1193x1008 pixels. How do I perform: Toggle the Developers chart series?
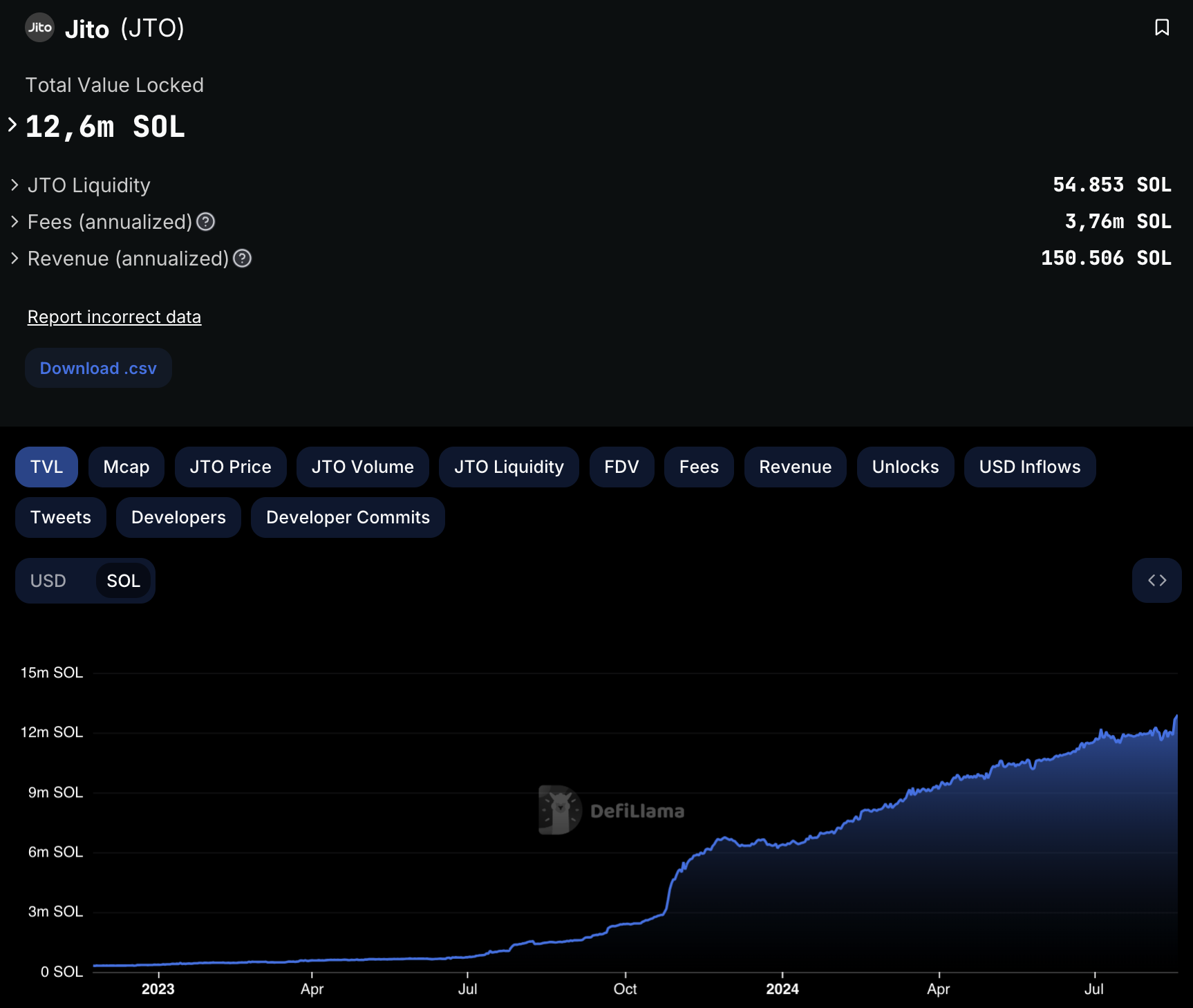pos(178,518)
